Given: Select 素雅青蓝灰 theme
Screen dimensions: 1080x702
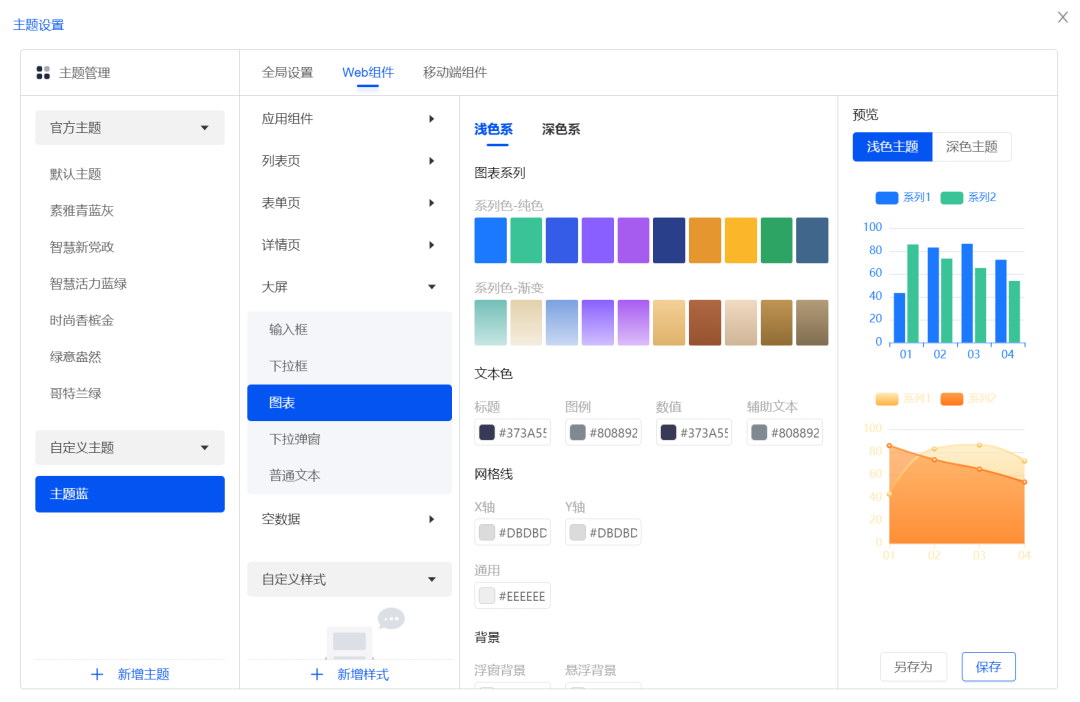Looking at the screenshot, I should point(81,210).
